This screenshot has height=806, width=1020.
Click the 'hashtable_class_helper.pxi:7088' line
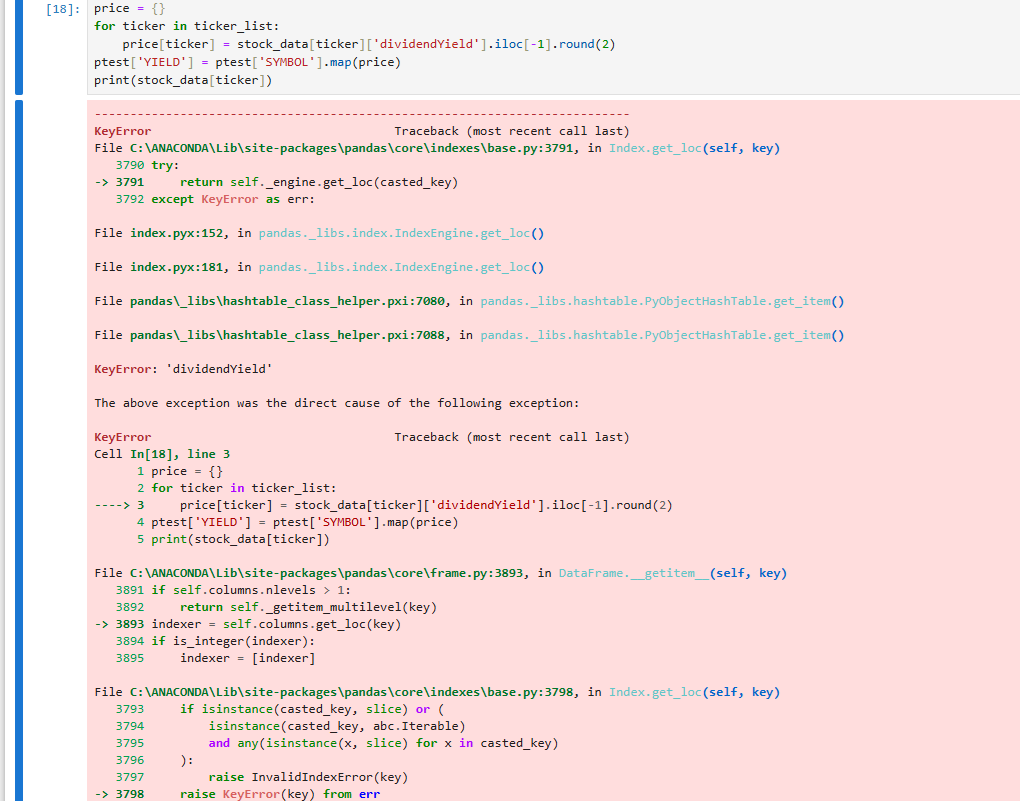(x=469, y=335)
